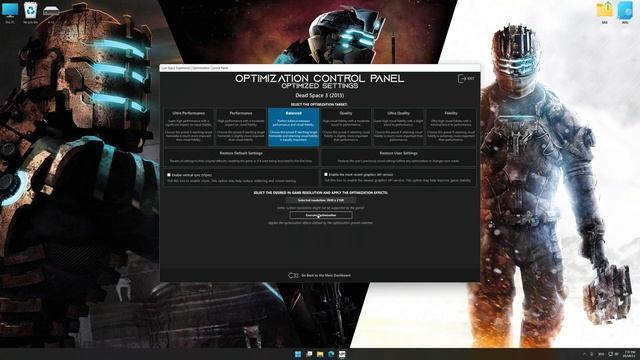Click Restore User Settings
Screen dimensions: 640x360
click(398, 157)
